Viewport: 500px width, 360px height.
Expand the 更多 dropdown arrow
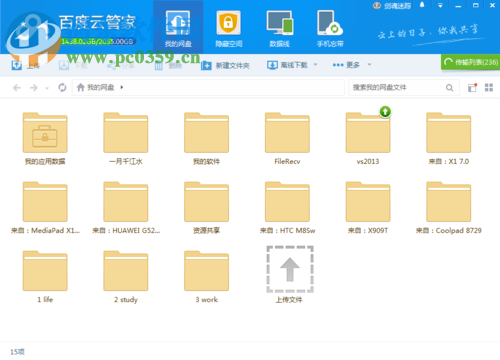[369, 65]
